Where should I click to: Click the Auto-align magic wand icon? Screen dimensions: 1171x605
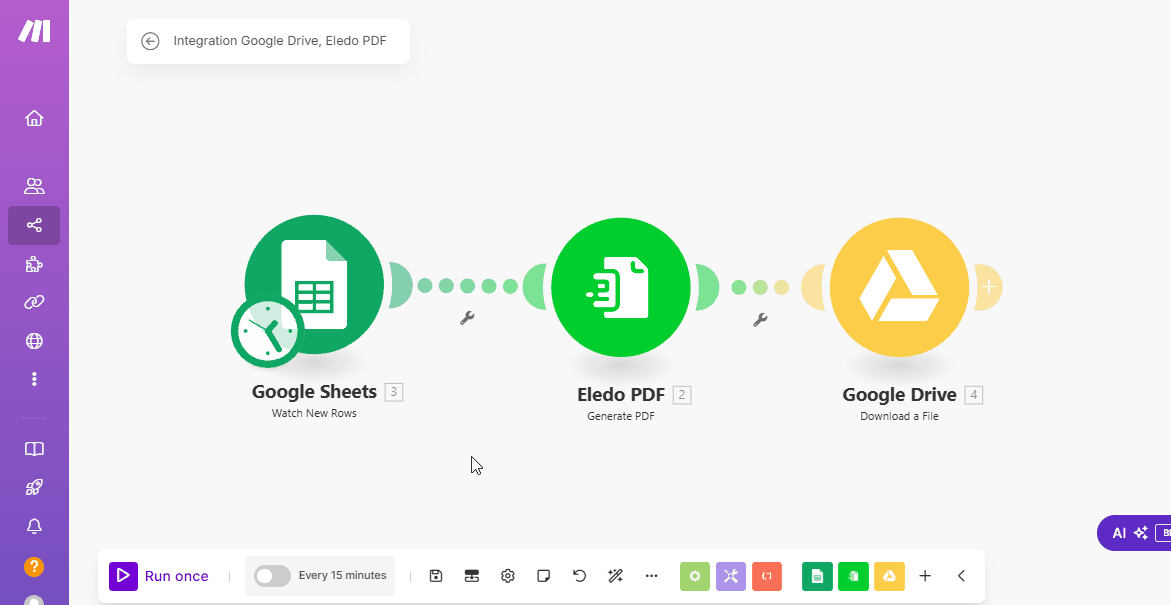(615, 576)
